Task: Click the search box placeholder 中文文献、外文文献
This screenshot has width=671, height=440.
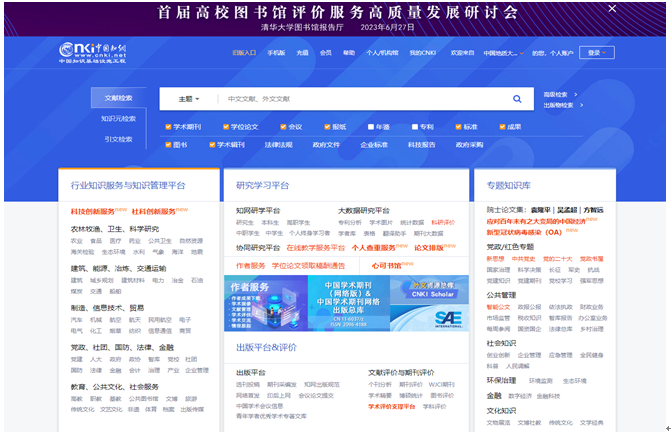Action: pyautogui.click(x=259, y=99)
